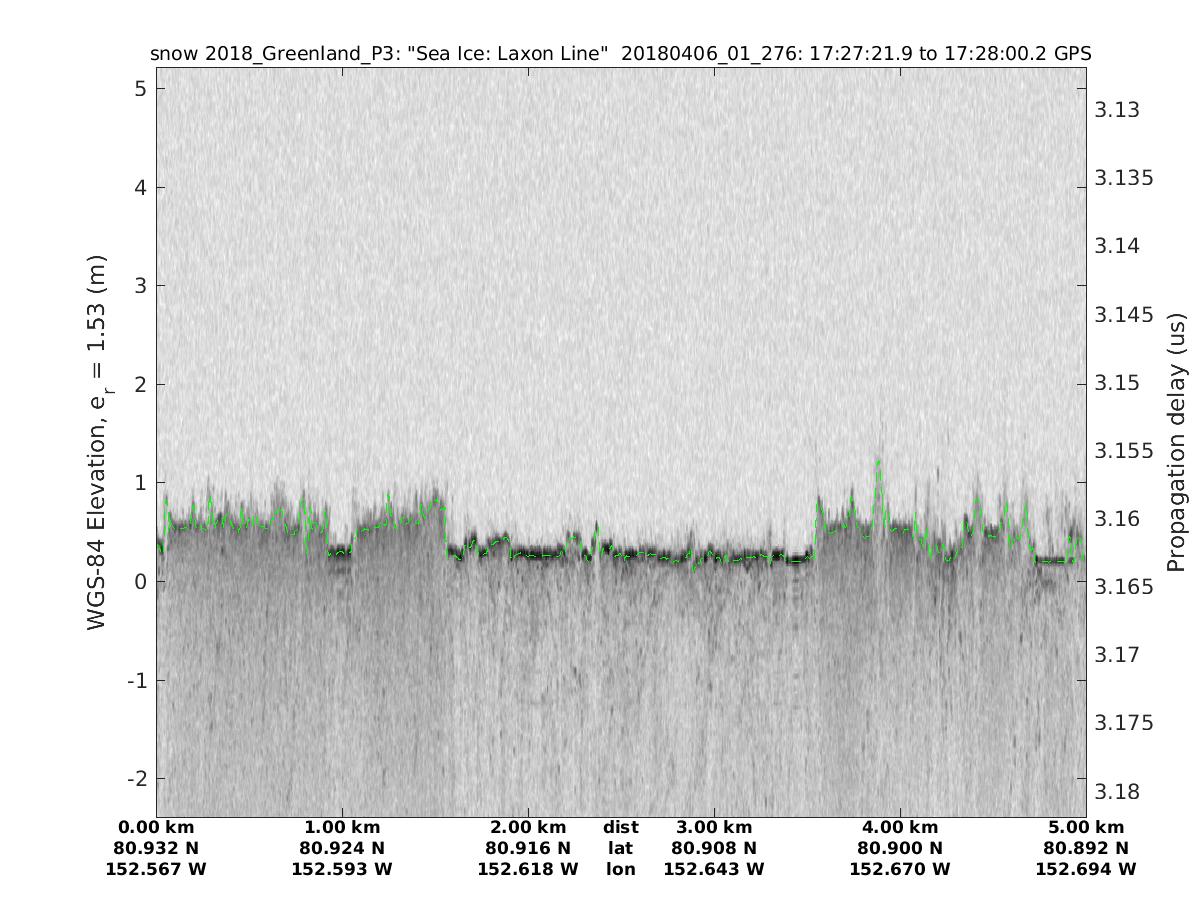
Task: Click the "80.908 N" latitude label
Action: click(x=714, y=849)
